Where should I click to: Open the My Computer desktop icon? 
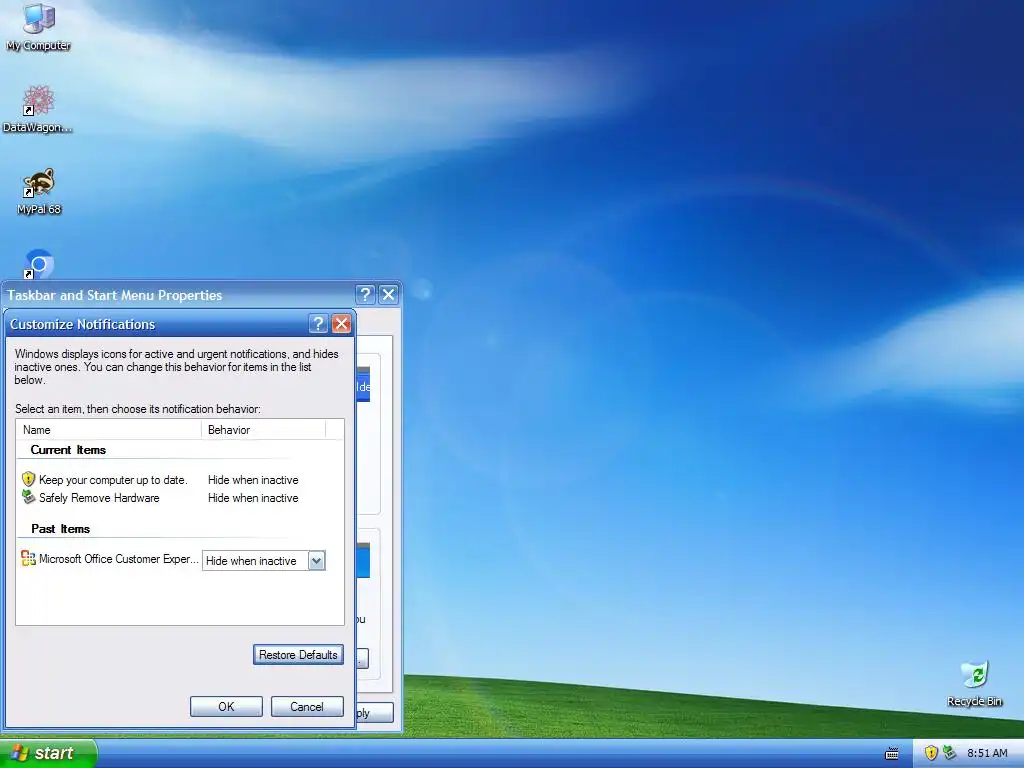coord(39,26)
